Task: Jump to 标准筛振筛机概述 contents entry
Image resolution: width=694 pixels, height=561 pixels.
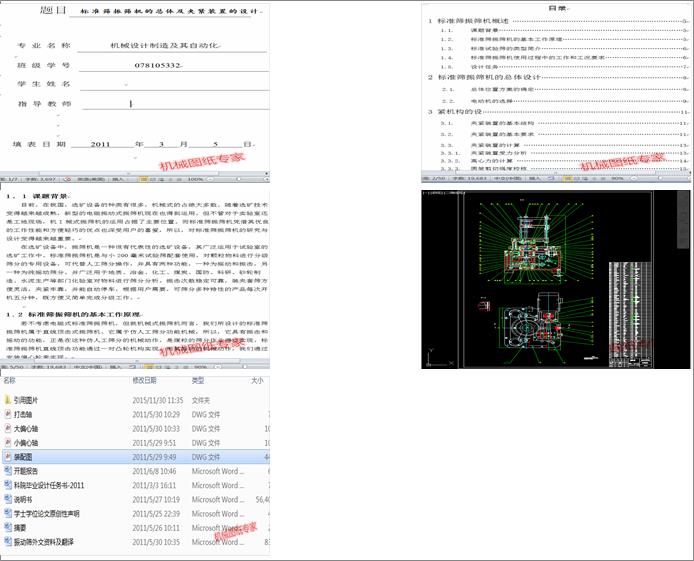Action: 473,21
